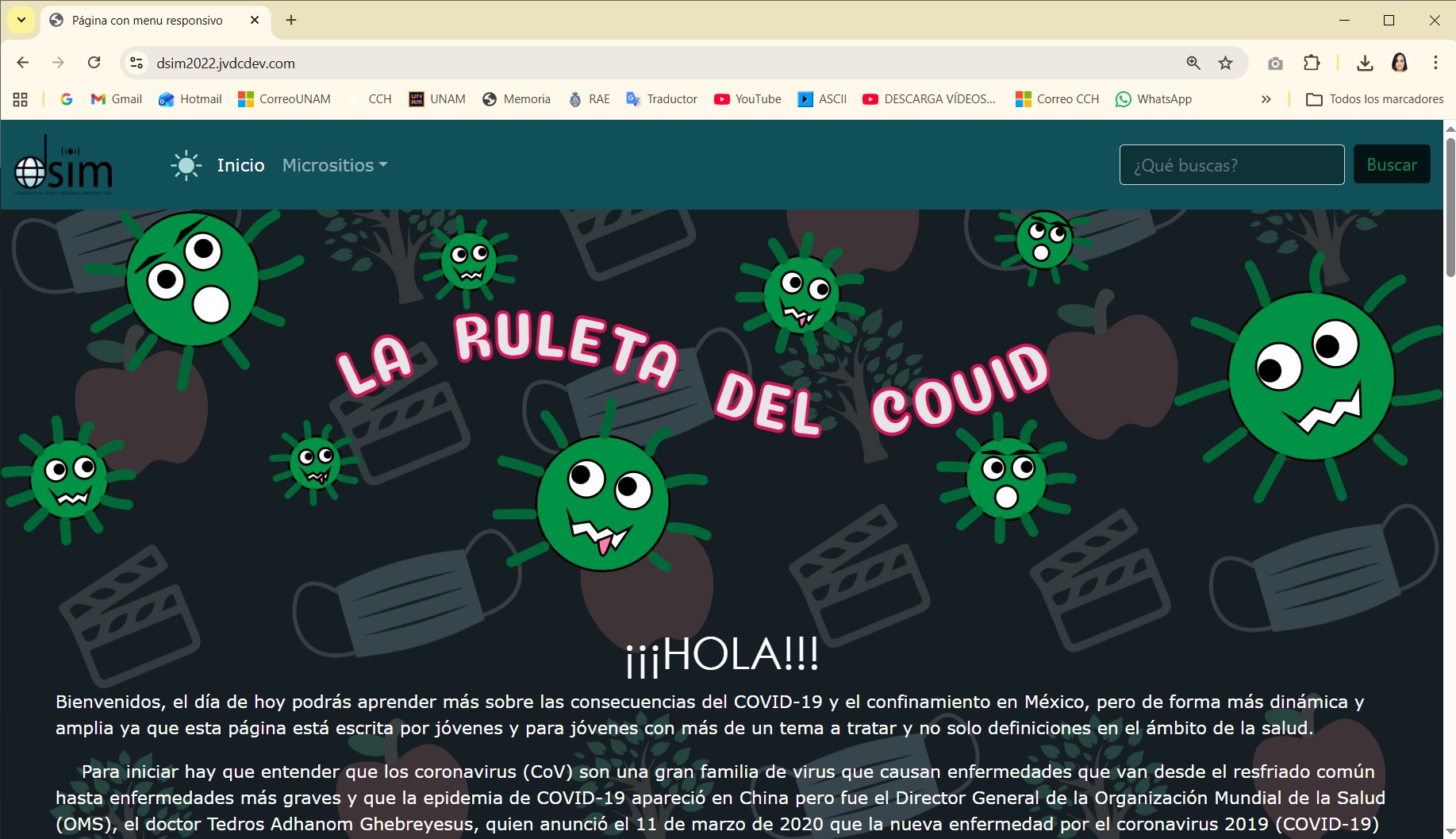Click the La Ruleta del Covid banner title
Image resolution: width=1456 pixels, height=839 pixels.
[x=693, y=375]
